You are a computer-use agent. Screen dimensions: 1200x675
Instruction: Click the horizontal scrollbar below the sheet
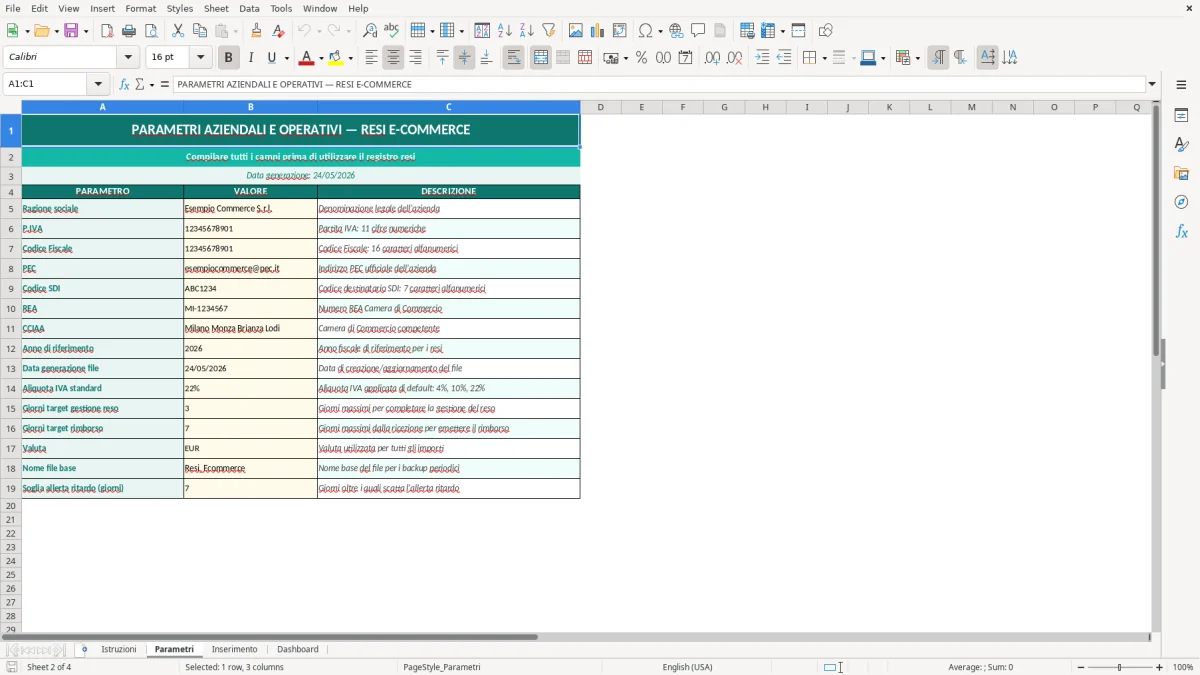[576, 637]
